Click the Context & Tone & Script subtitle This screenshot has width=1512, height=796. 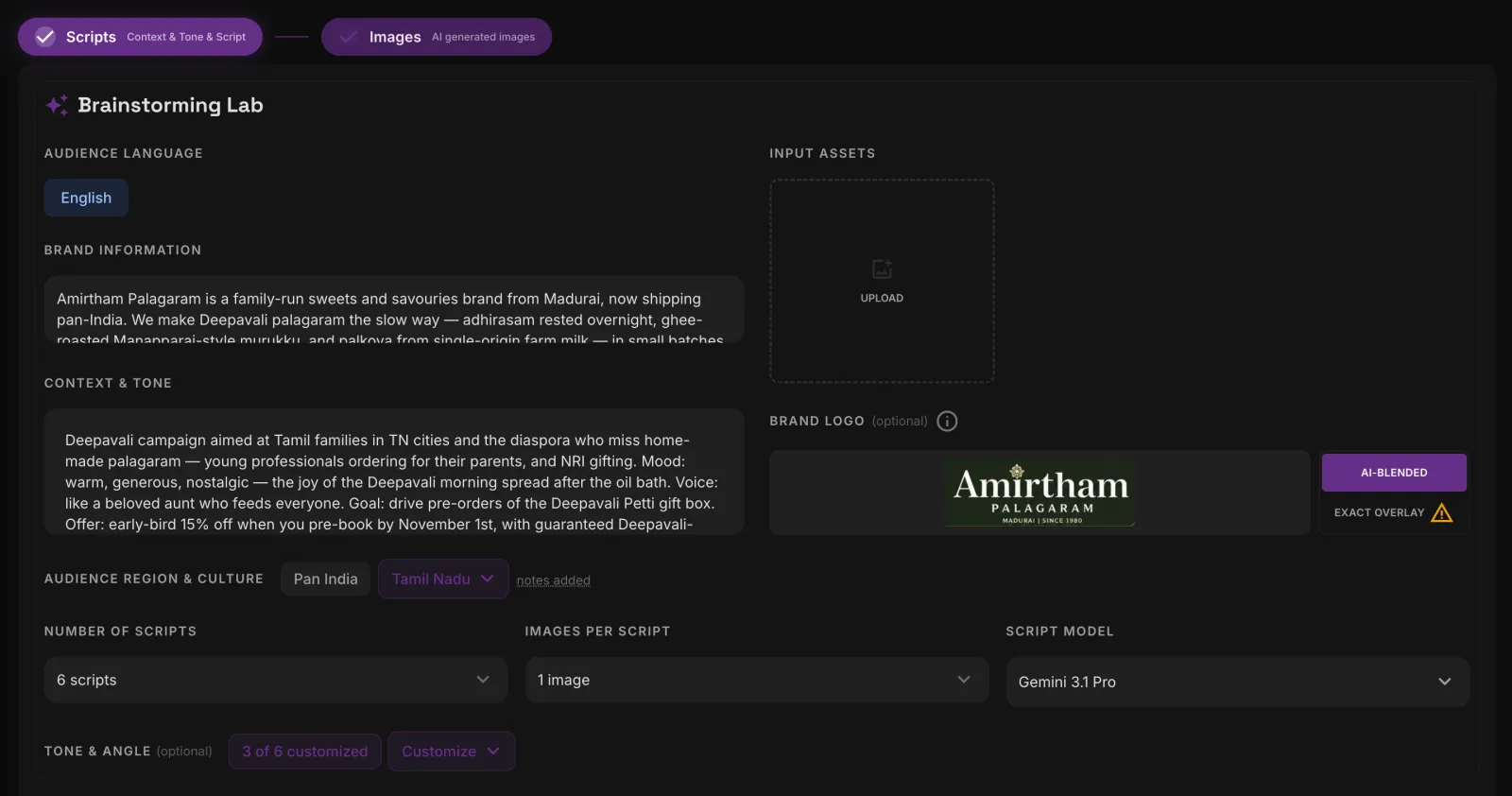pyautogui.click(x=186, y=37)
